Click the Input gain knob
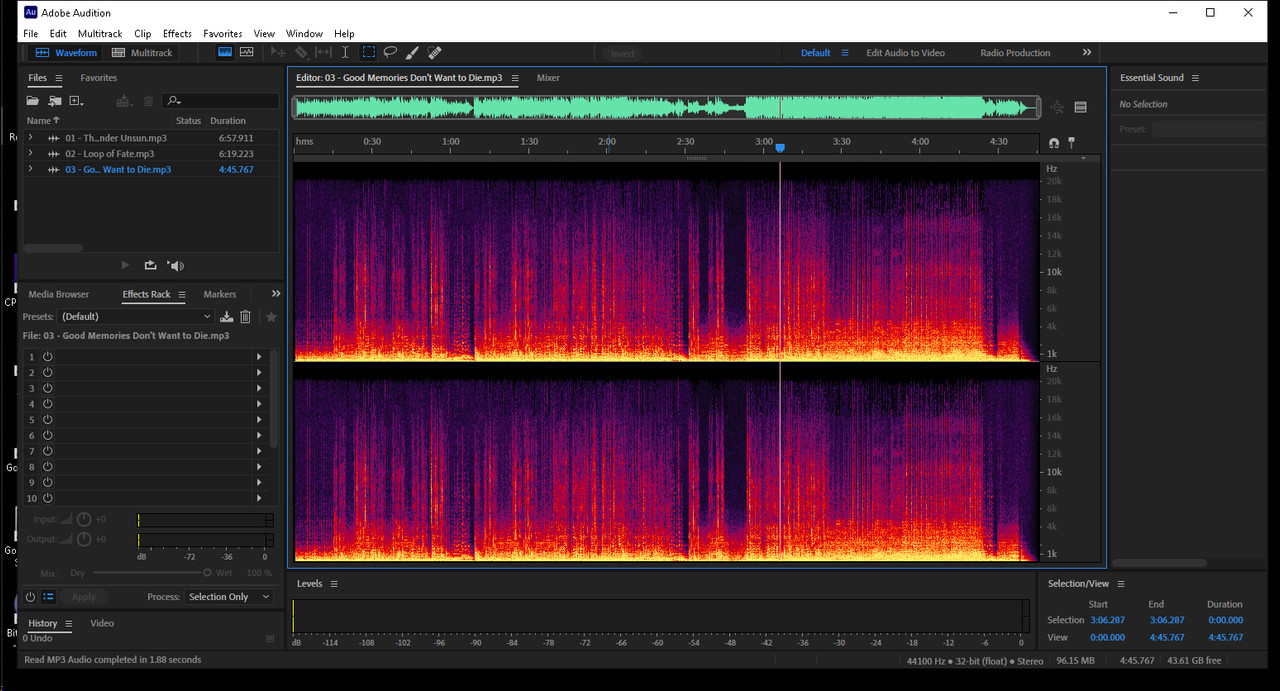Screen dimensions: 1280x691 84,519
